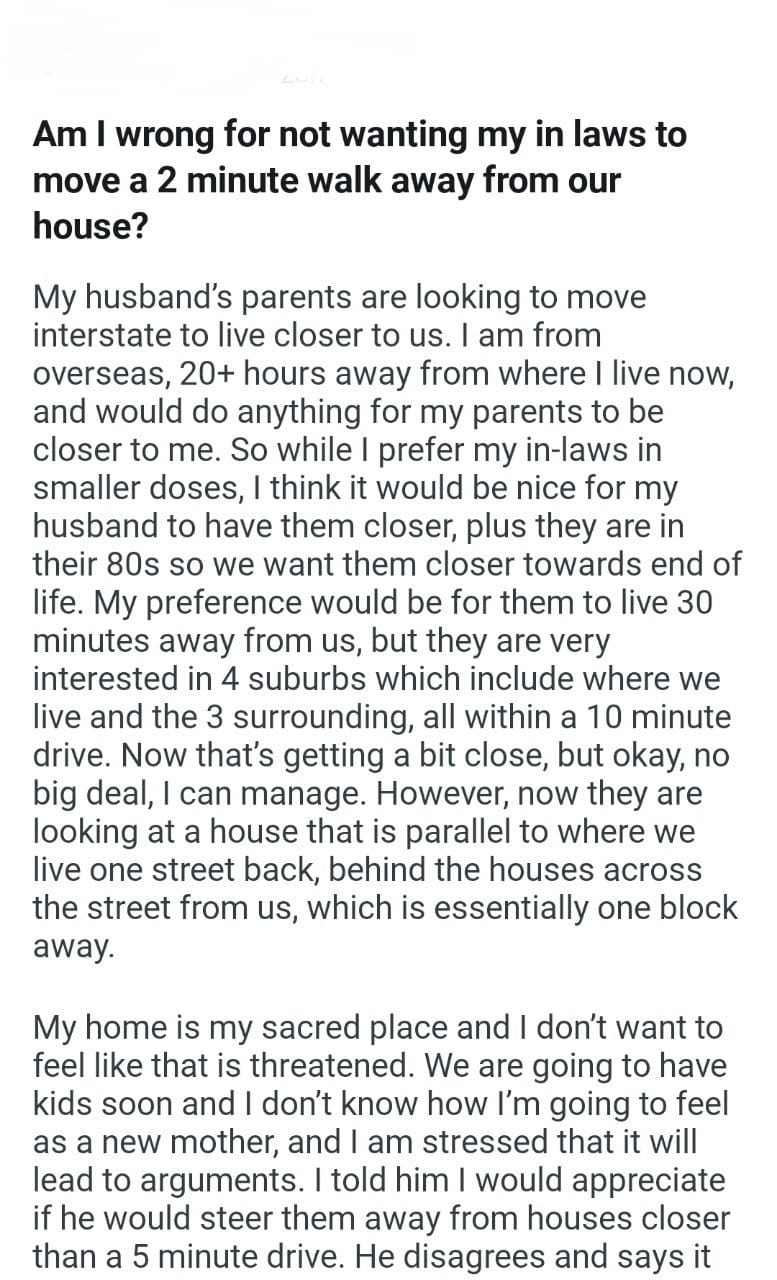Click the line starting "My home is my sacred place"
The width and height of the screenshot is (777, 1280).
377,1027
